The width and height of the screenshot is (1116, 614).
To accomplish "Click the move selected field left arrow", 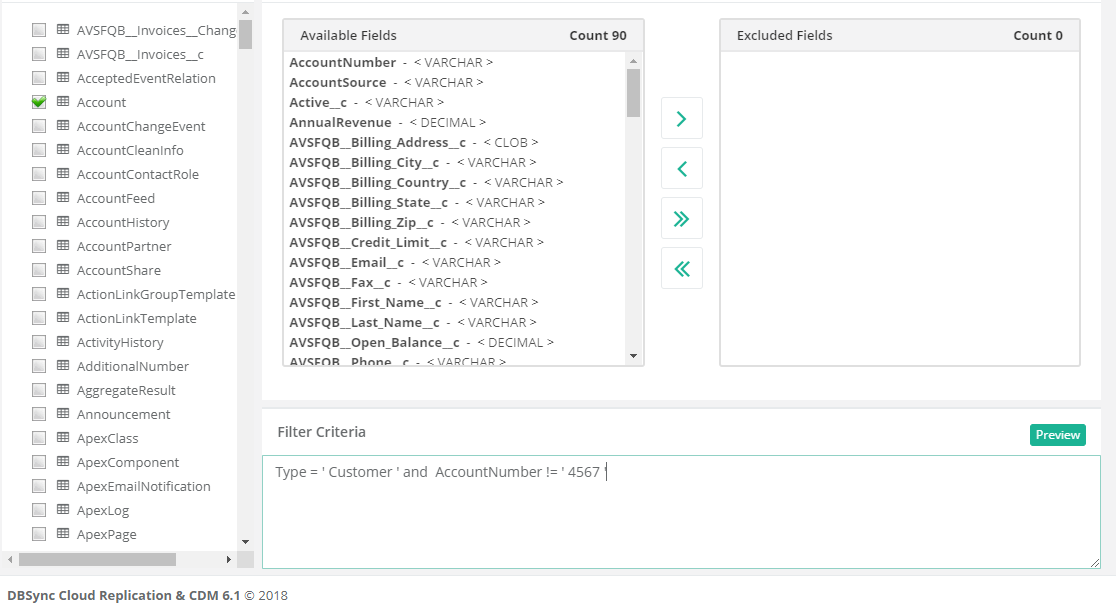I will coord(681,168).
